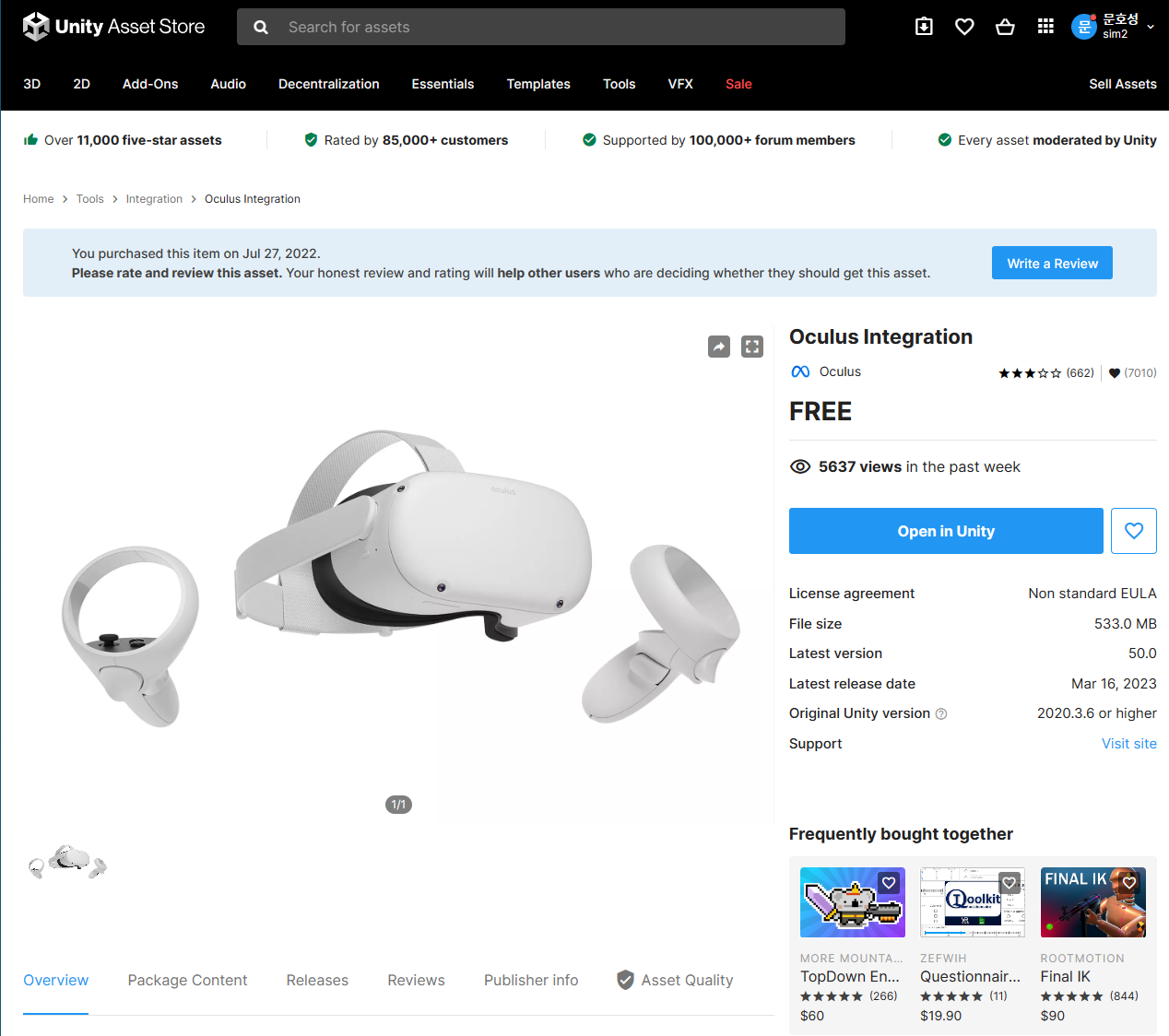Click the Unity Asset Store logo
Viewport: 1169px width, 1036px height.
point(113,27)
